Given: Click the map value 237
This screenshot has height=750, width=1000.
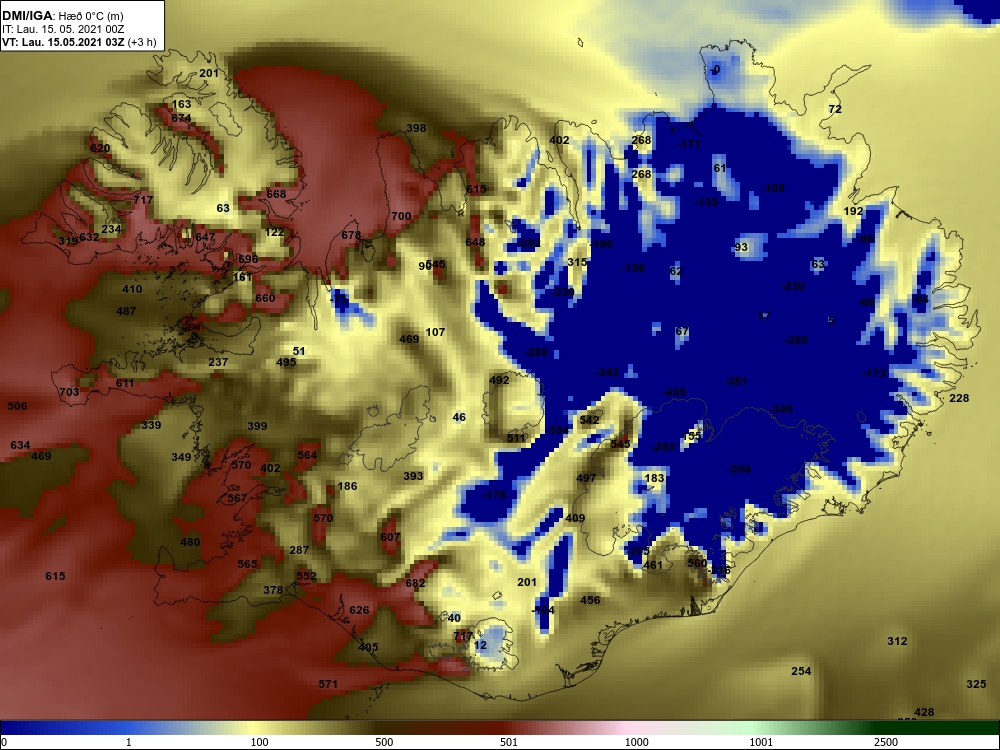Looking at the screenshot, I should click(x=218, y=362).
